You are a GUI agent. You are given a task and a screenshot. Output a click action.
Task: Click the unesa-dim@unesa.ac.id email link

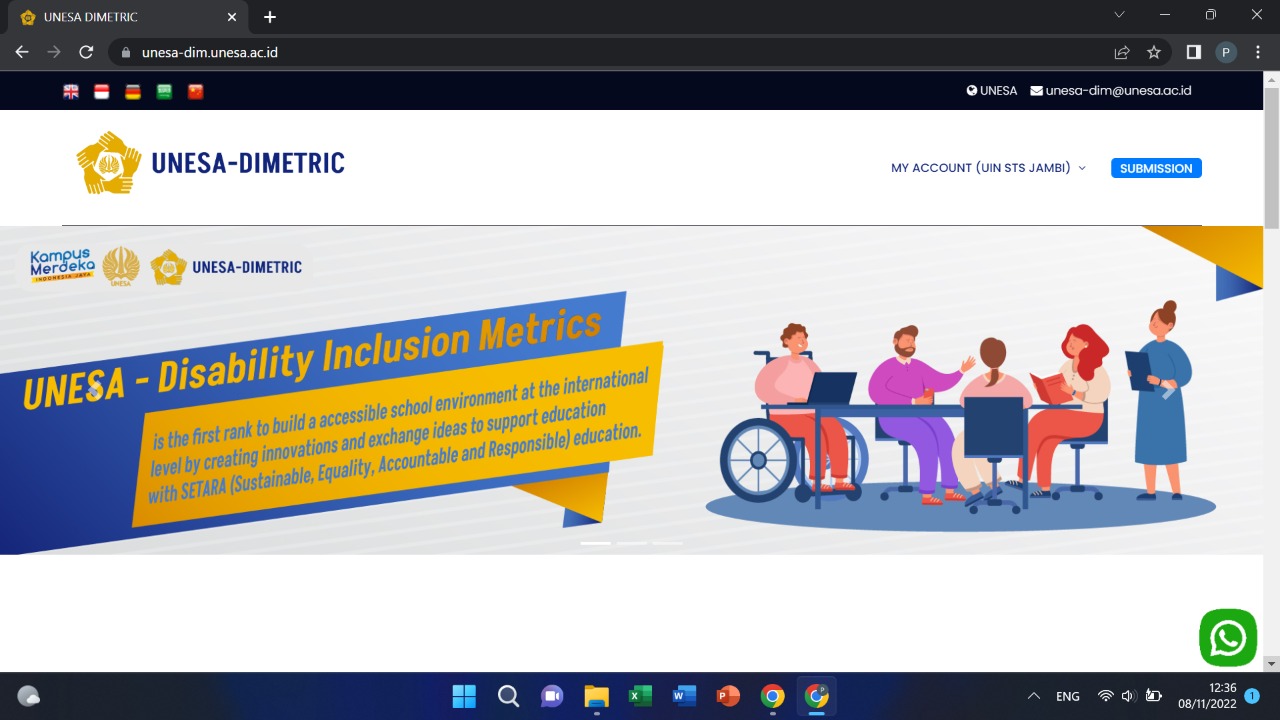tap(1111, 90)
